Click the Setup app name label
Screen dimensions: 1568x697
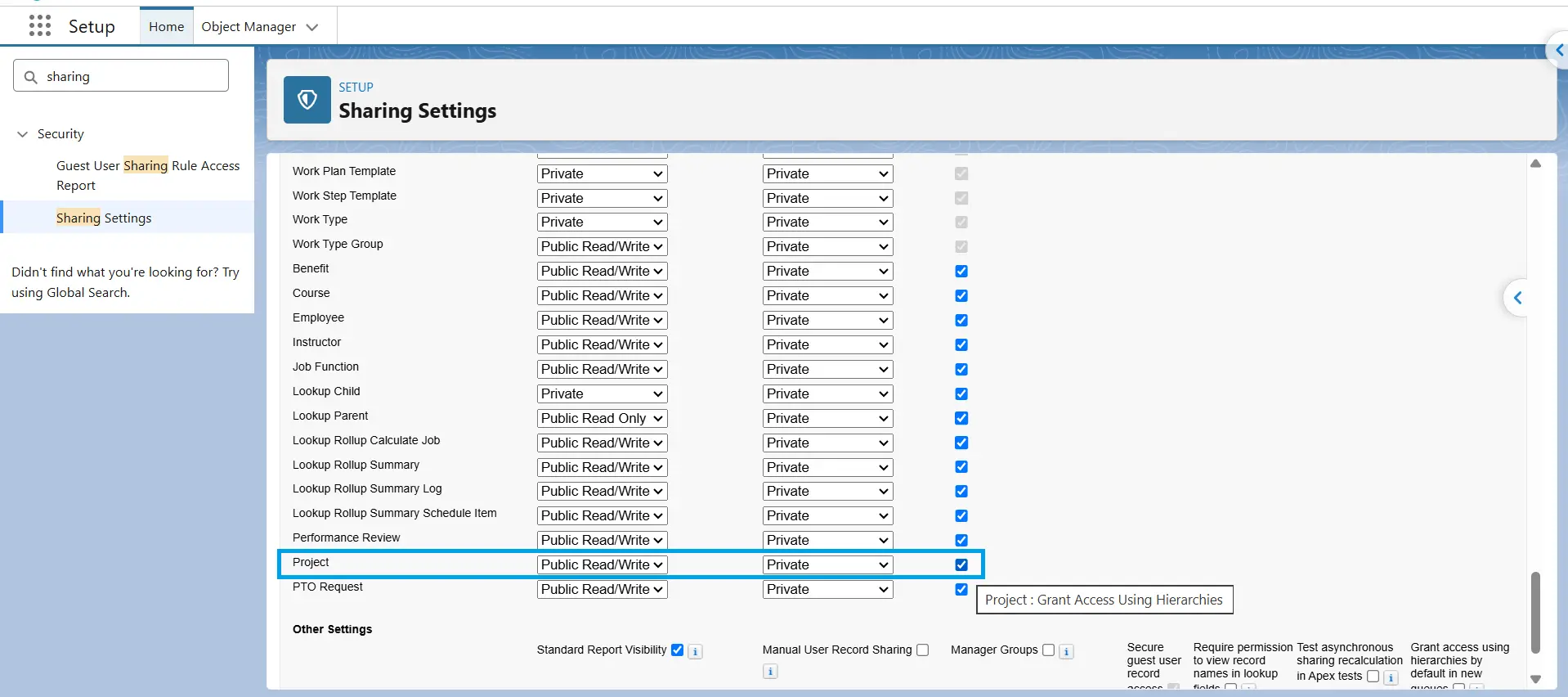pos(92,26)
